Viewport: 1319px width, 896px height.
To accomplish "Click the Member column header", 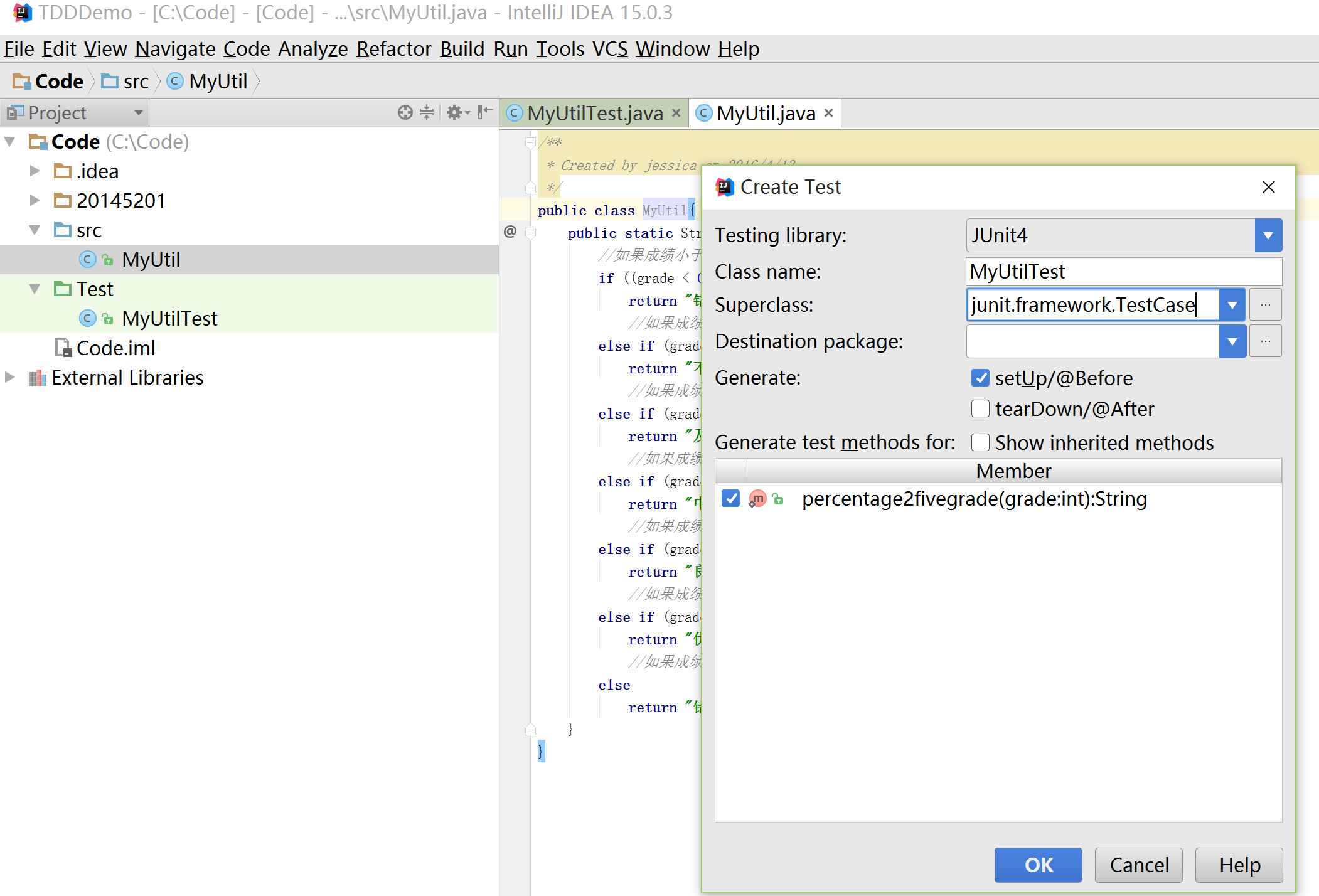I will pyautogui.click(x=1013, y=471).
